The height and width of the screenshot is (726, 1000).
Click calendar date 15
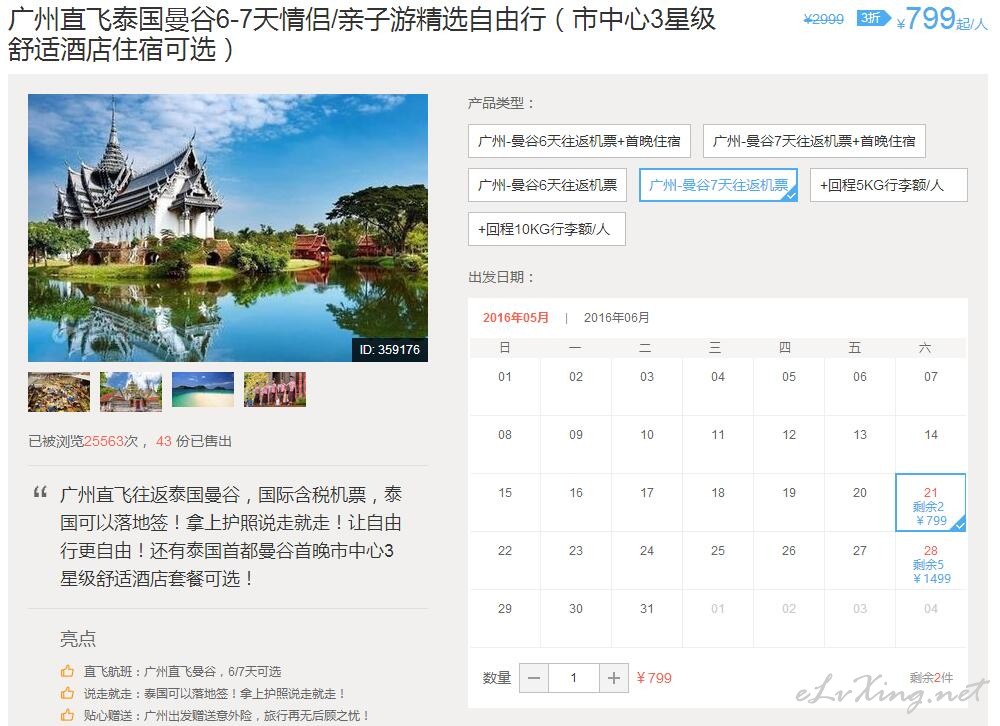tap(504, 493)
